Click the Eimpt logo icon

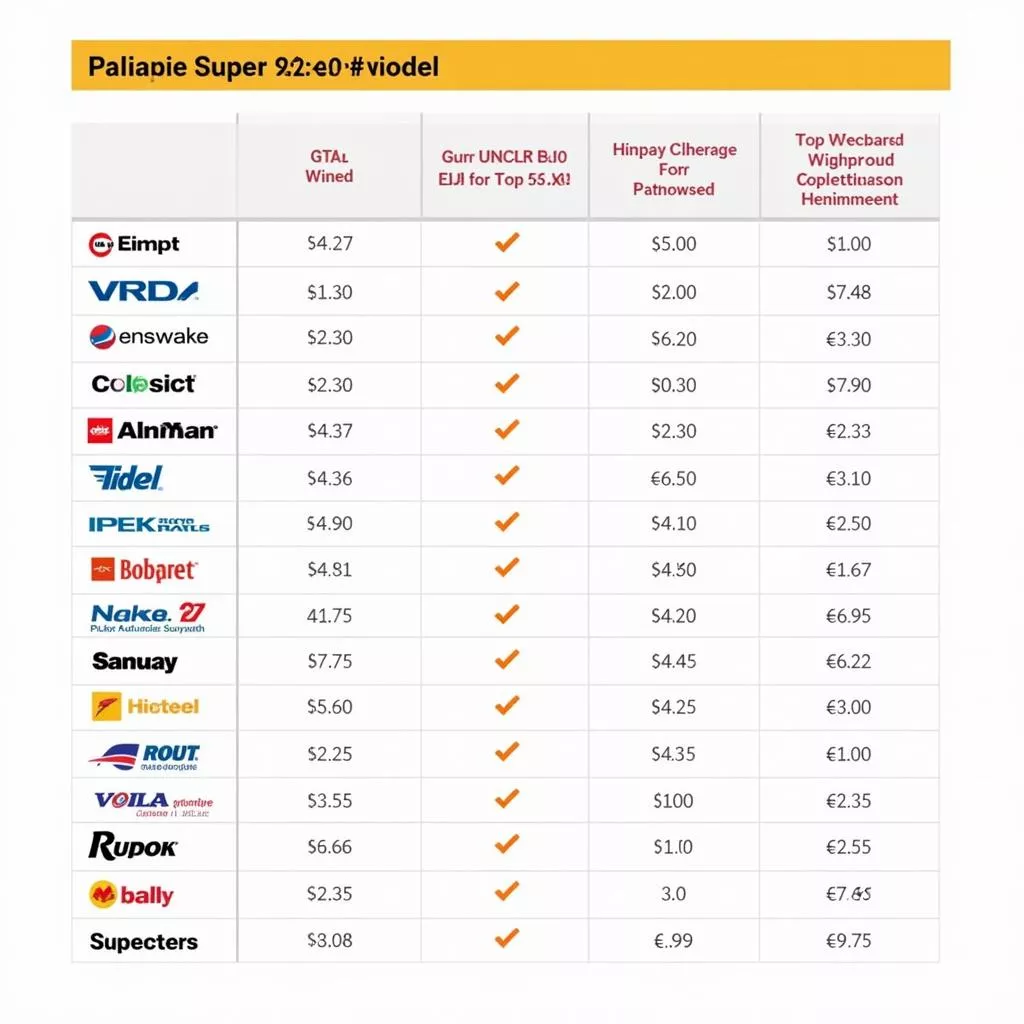tap(101, 243)
